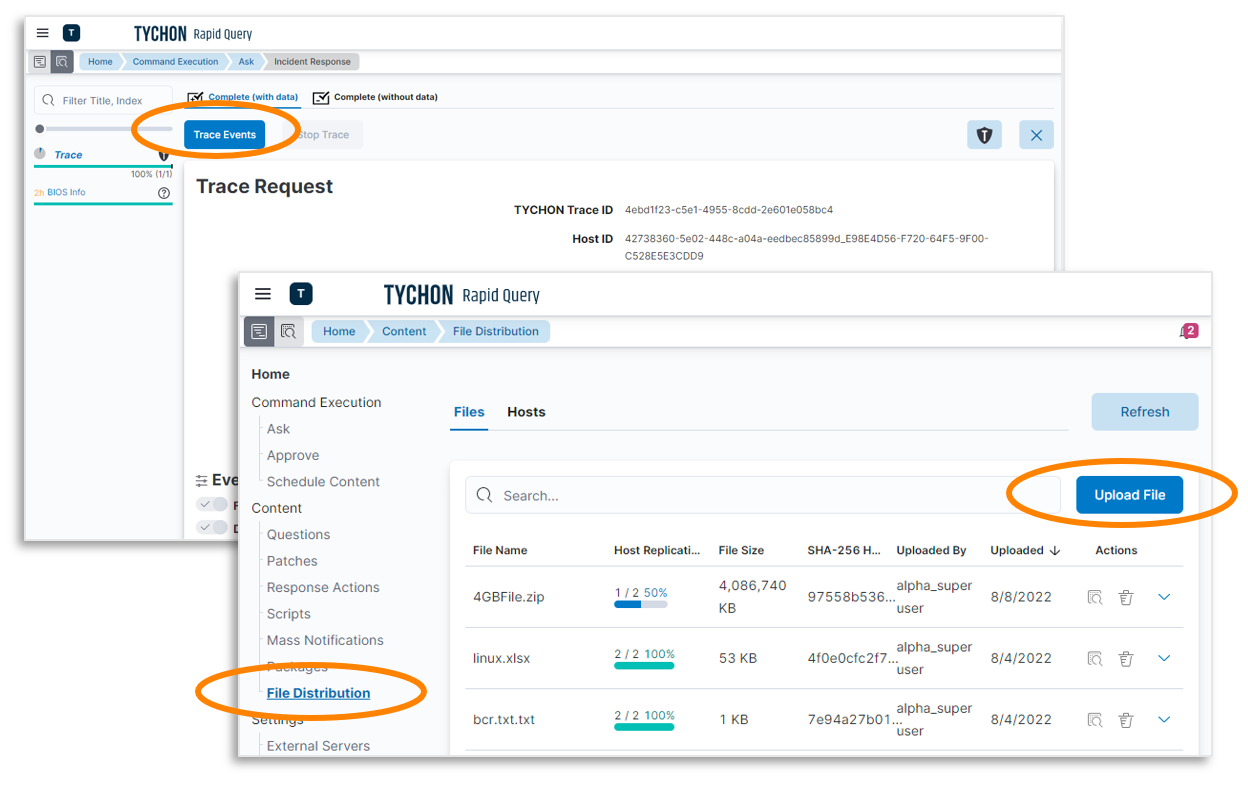Click the TYCHON T logo in front window

pyautogui.click(x=301, y=294)
